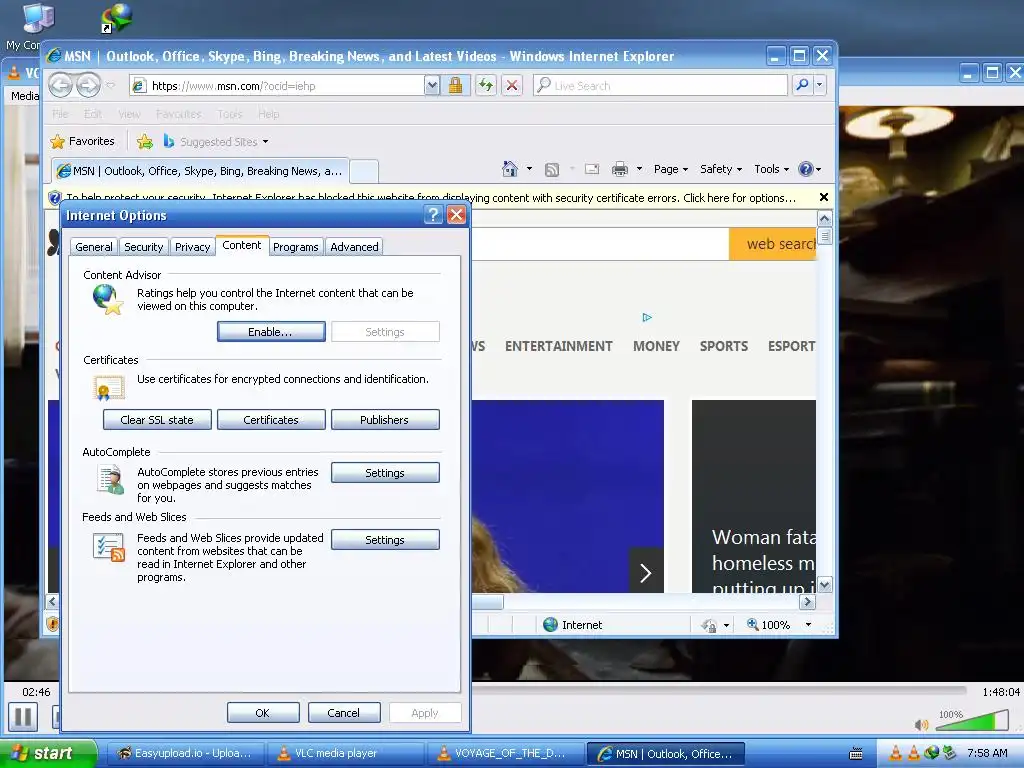Click the blue Help icon in command bar
This screenshot has width=1024, height=768.
[806, 169]
